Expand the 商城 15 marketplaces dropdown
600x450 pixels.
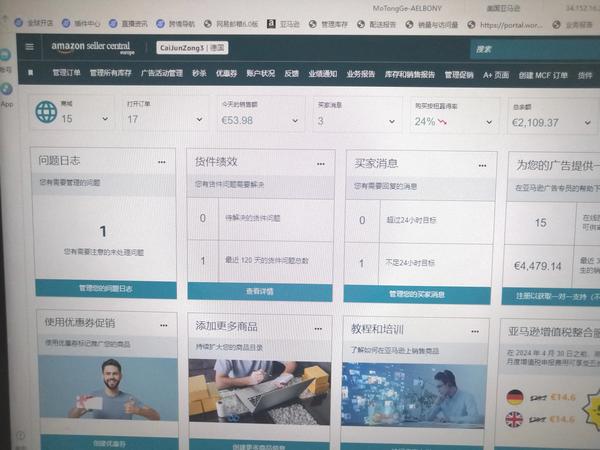(x=105, y=119)
